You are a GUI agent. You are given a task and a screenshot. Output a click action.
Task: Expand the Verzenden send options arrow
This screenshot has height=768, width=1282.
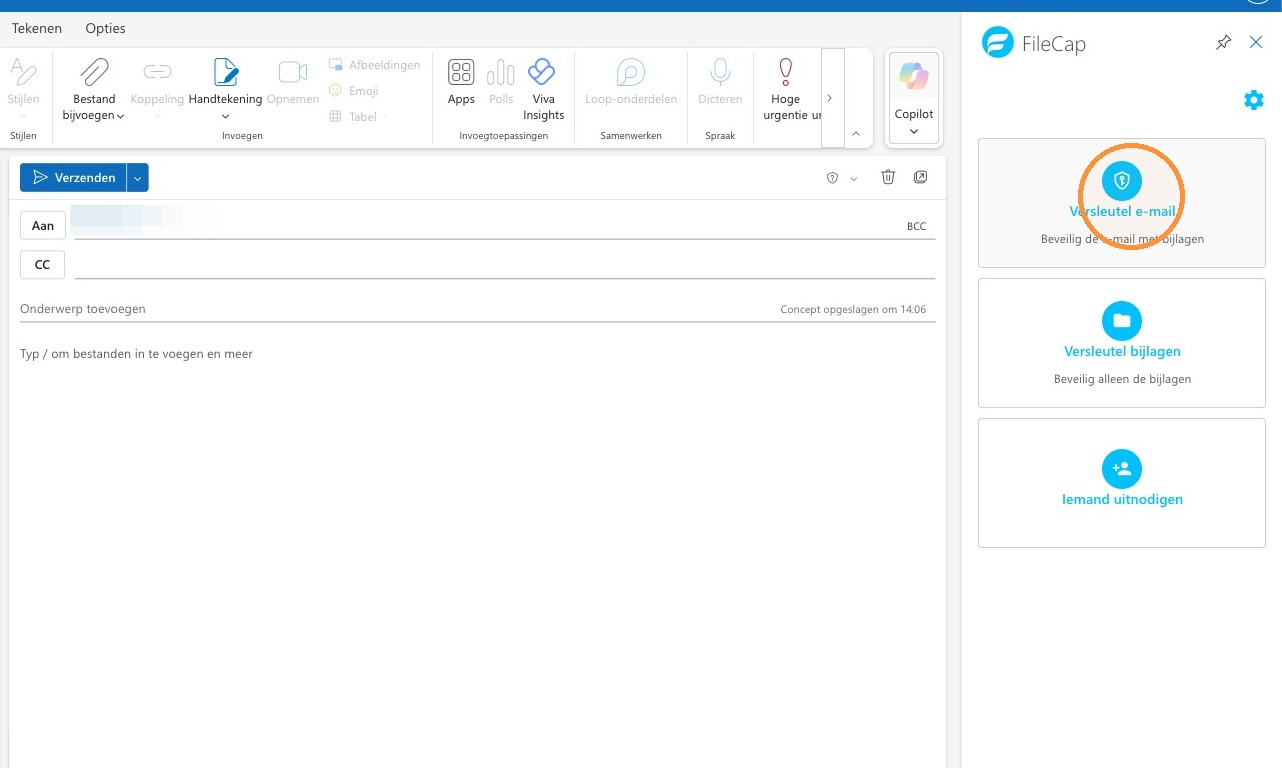tap(138, 178)
